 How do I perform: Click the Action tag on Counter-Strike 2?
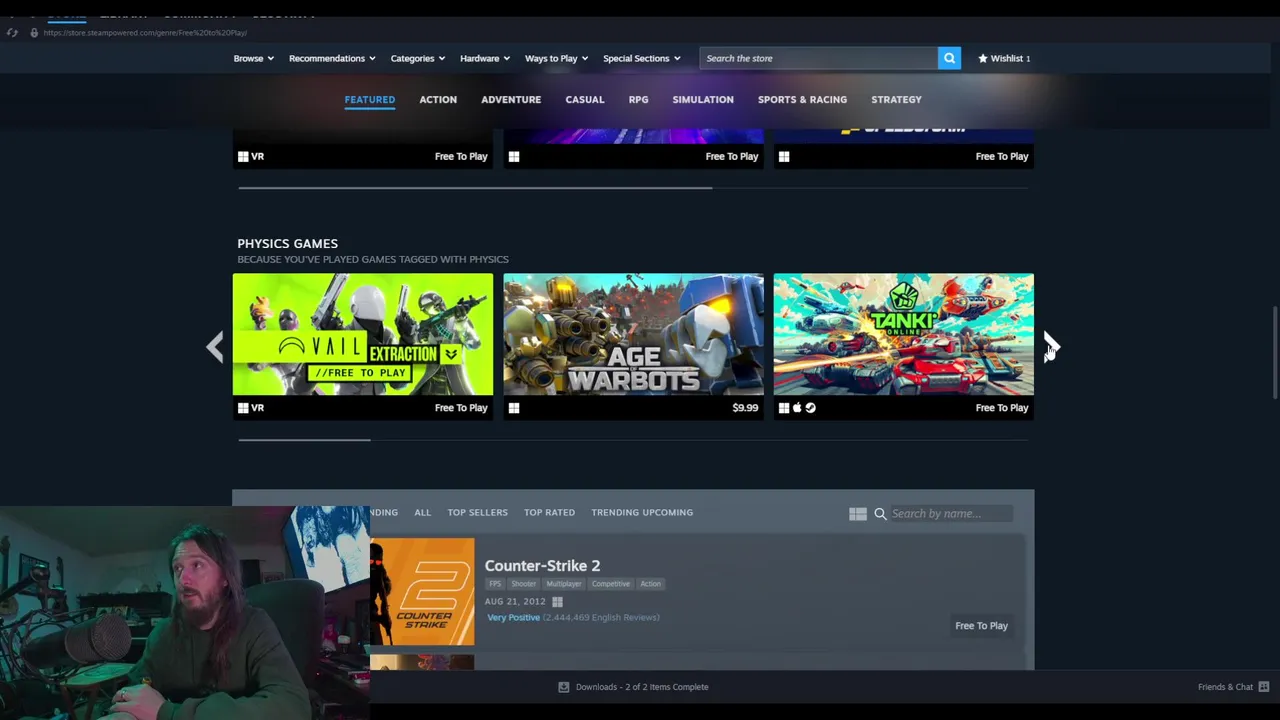tap(650, 584)
